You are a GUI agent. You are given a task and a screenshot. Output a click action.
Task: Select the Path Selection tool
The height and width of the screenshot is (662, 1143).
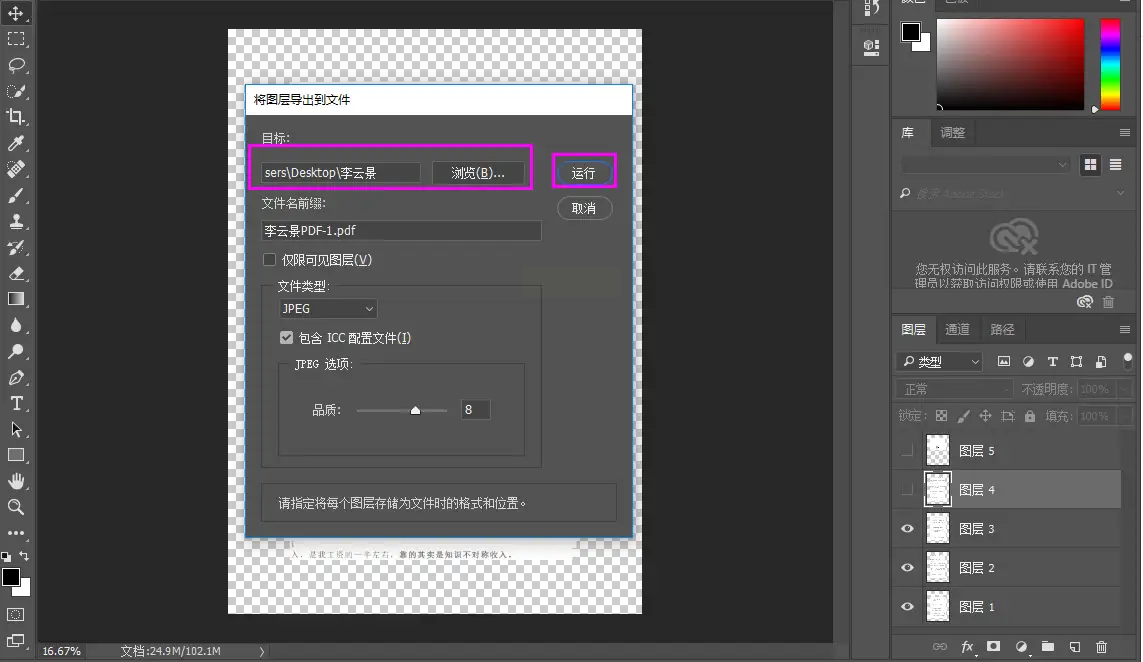(x=15, y=429)
